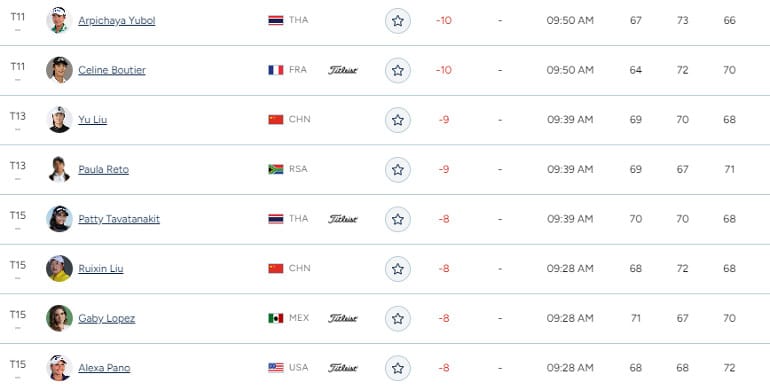Click Gaby Lopez name link
Image resolution: width=770 pixels, height=390 pixels.
(107, 318)
